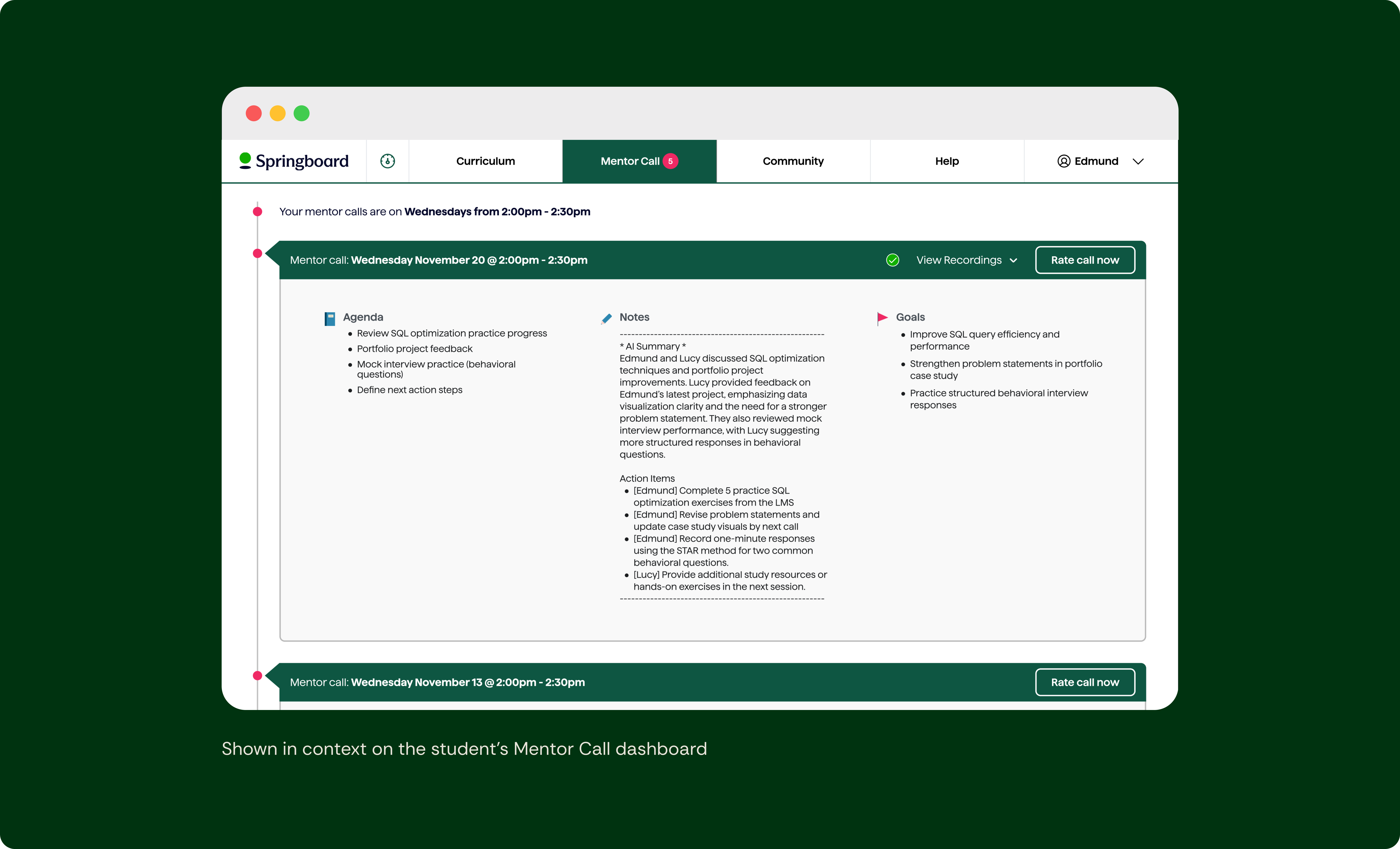The width and height of the screenshot is (1400, 849).
Task: Click the "Action Items" label in Notes
Action: coord(647,479)
